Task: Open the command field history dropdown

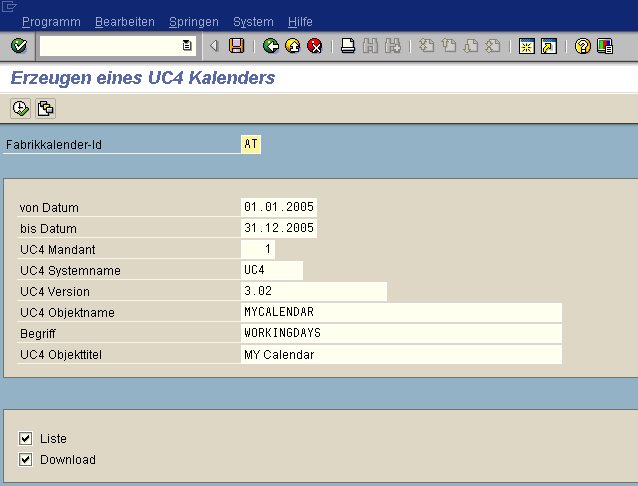Action: click(187, 46)
